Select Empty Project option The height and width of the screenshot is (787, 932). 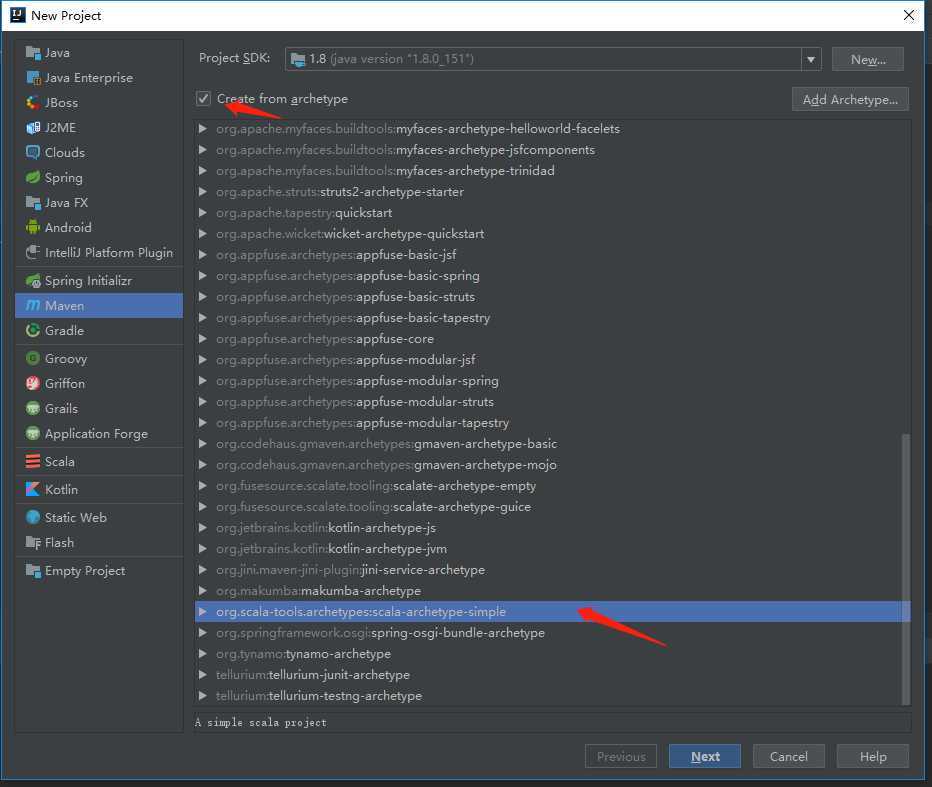coord(99,571)
